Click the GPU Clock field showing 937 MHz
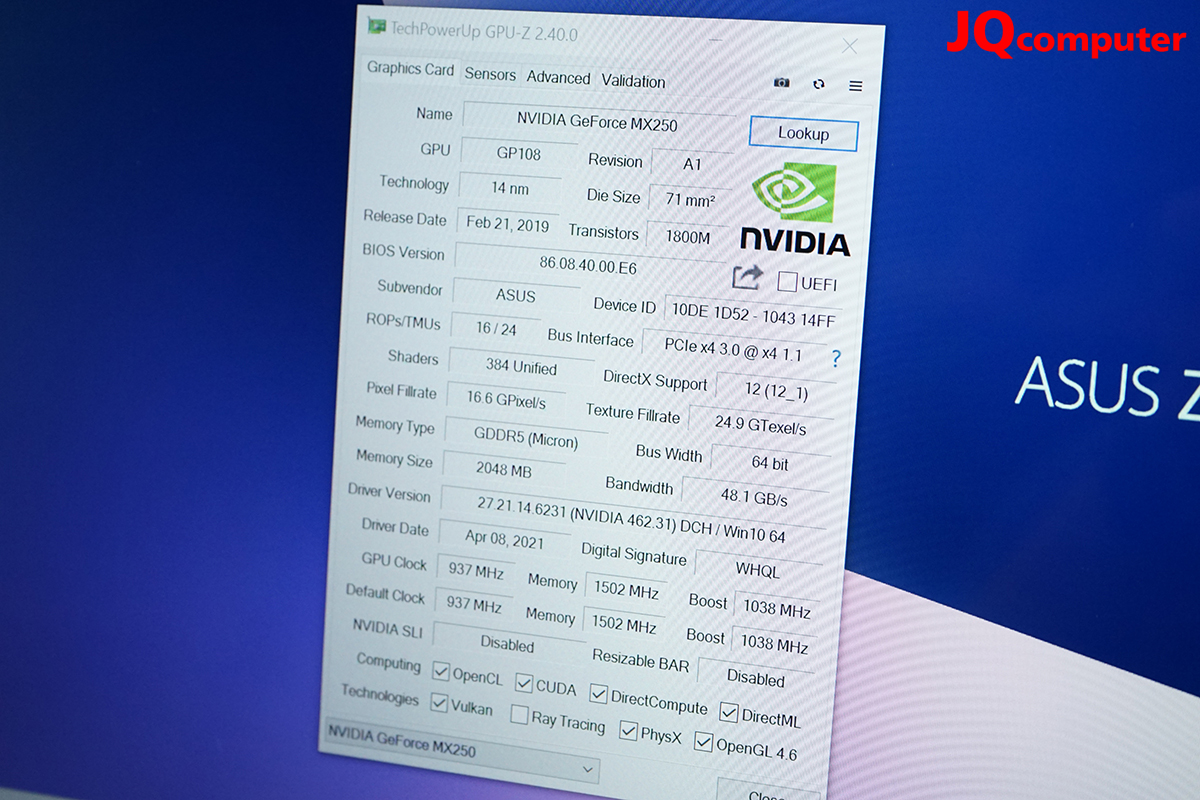This screenshot has width=1200, height=800. coord(475,572)
